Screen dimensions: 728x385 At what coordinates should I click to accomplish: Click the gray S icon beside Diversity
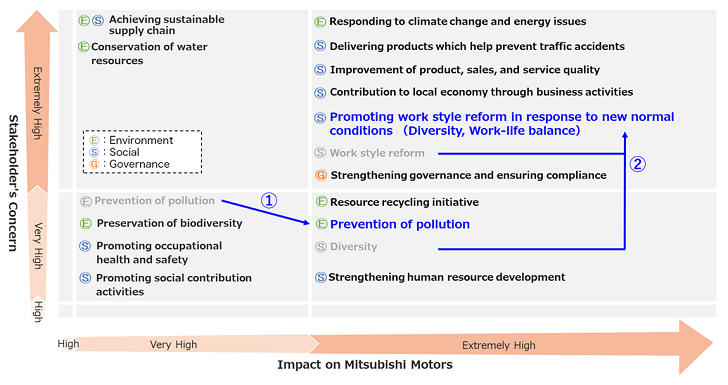click(321, 247)
